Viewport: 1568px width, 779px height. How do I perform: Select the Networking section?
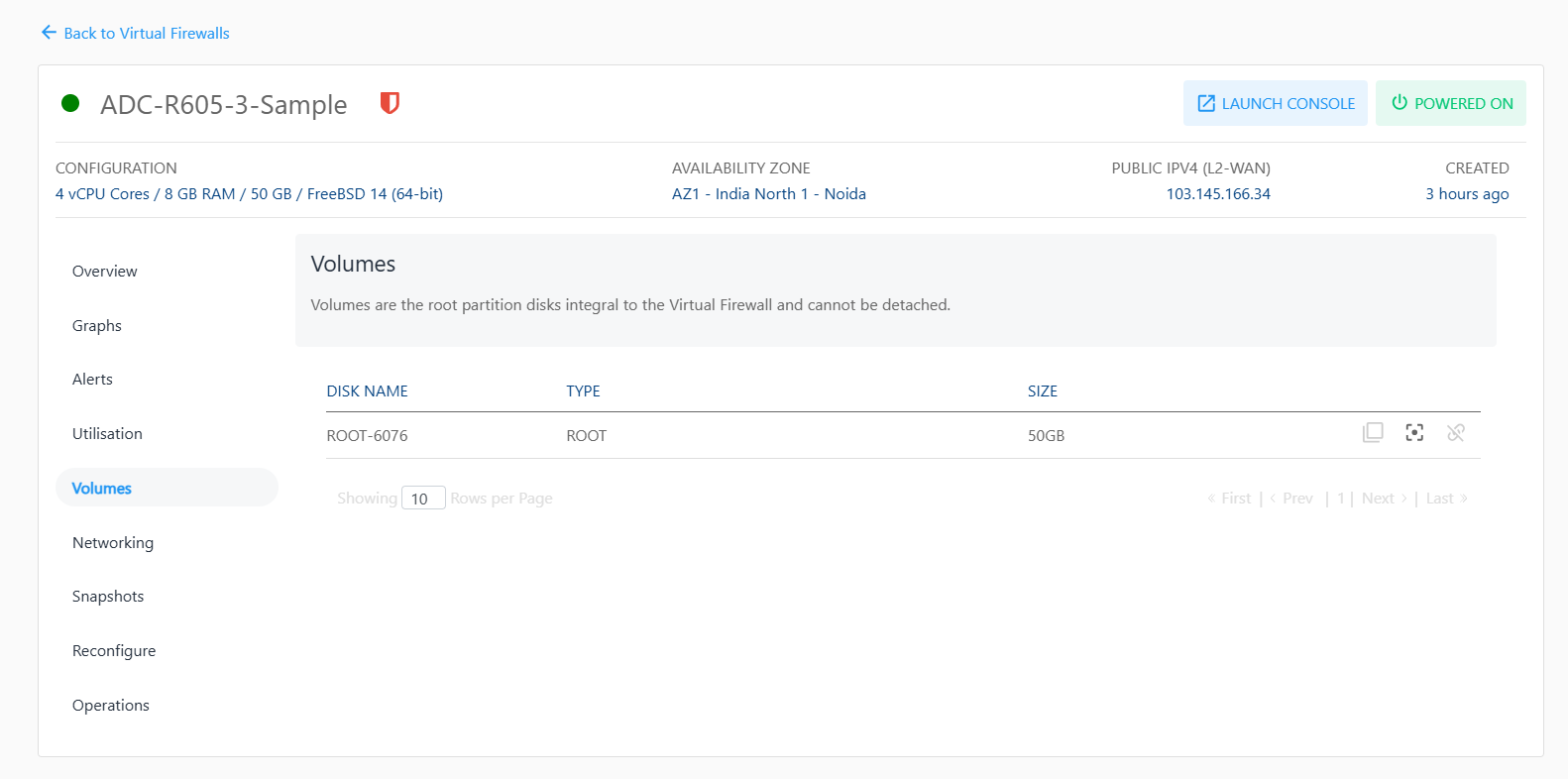113,543
